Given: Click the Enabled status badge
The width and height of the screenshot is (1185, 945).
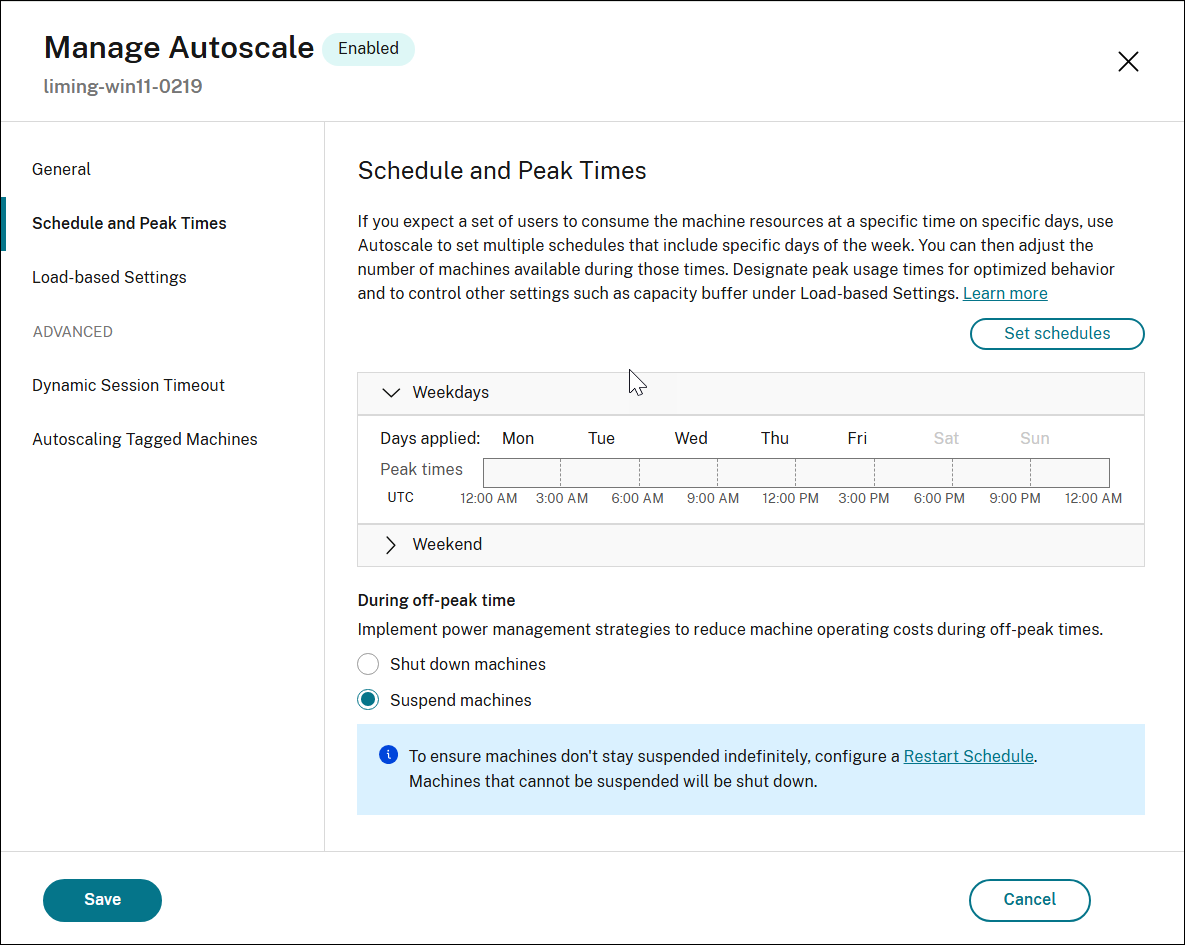Looking at the screenshot, I should pos(367,48).
